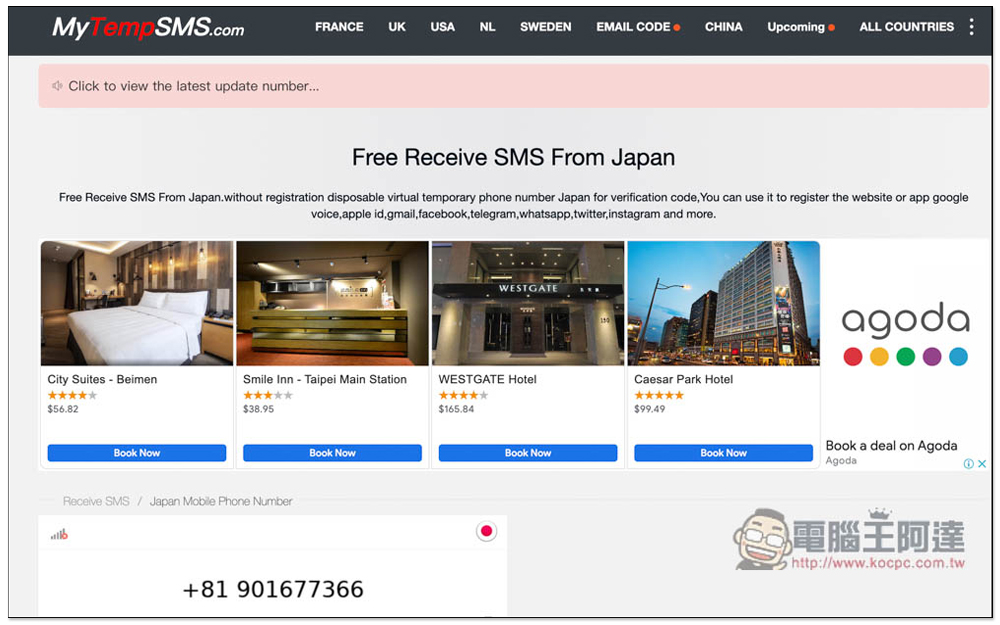Viewport: 1000px width, 625px height.
Task: Click the speaker icon in the notice bar
Action: coord(57,85)
